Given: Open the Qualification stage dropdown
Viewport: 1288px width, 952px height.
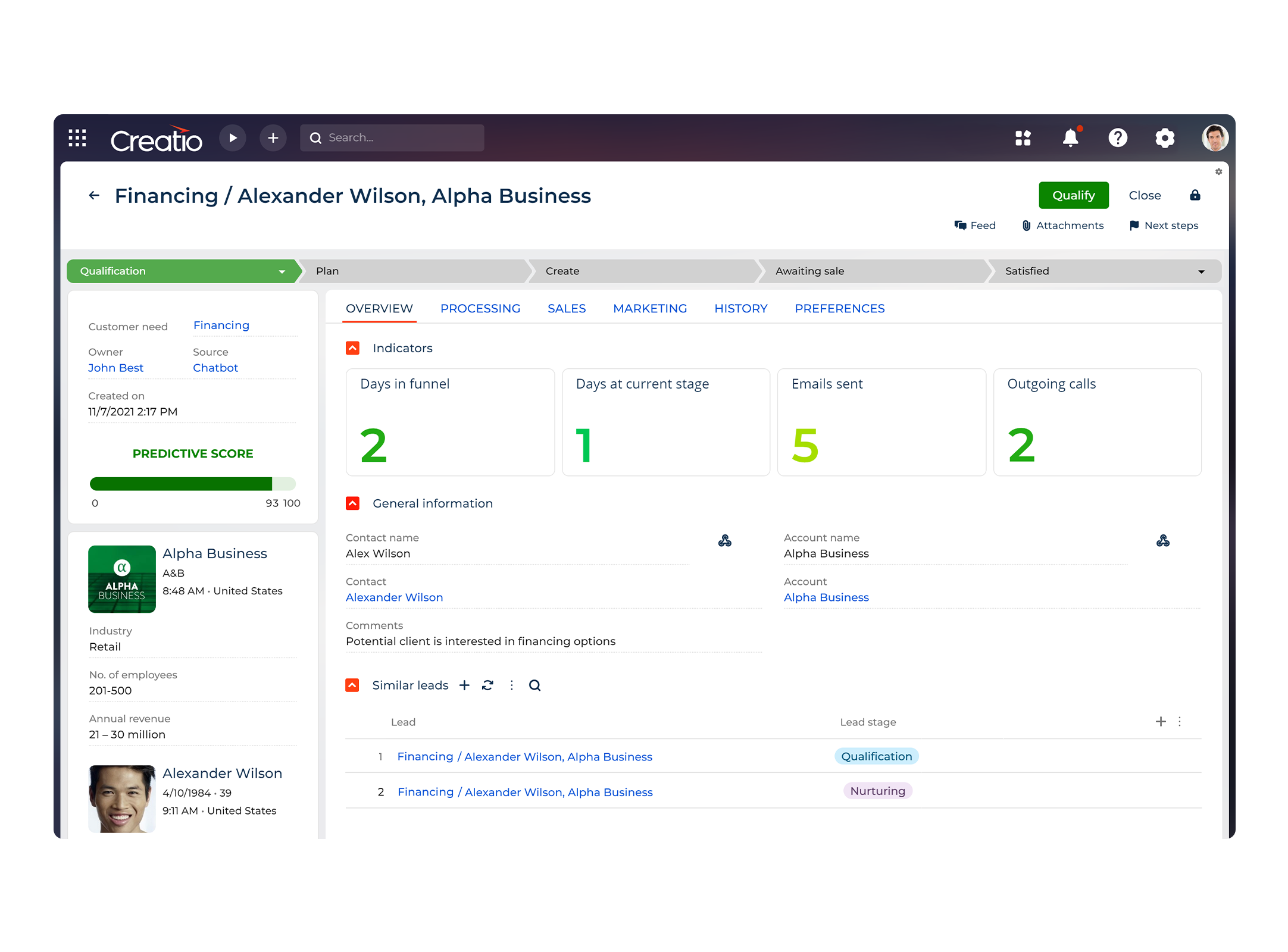Looking at the screenshot, I should (x=282, y=271).
